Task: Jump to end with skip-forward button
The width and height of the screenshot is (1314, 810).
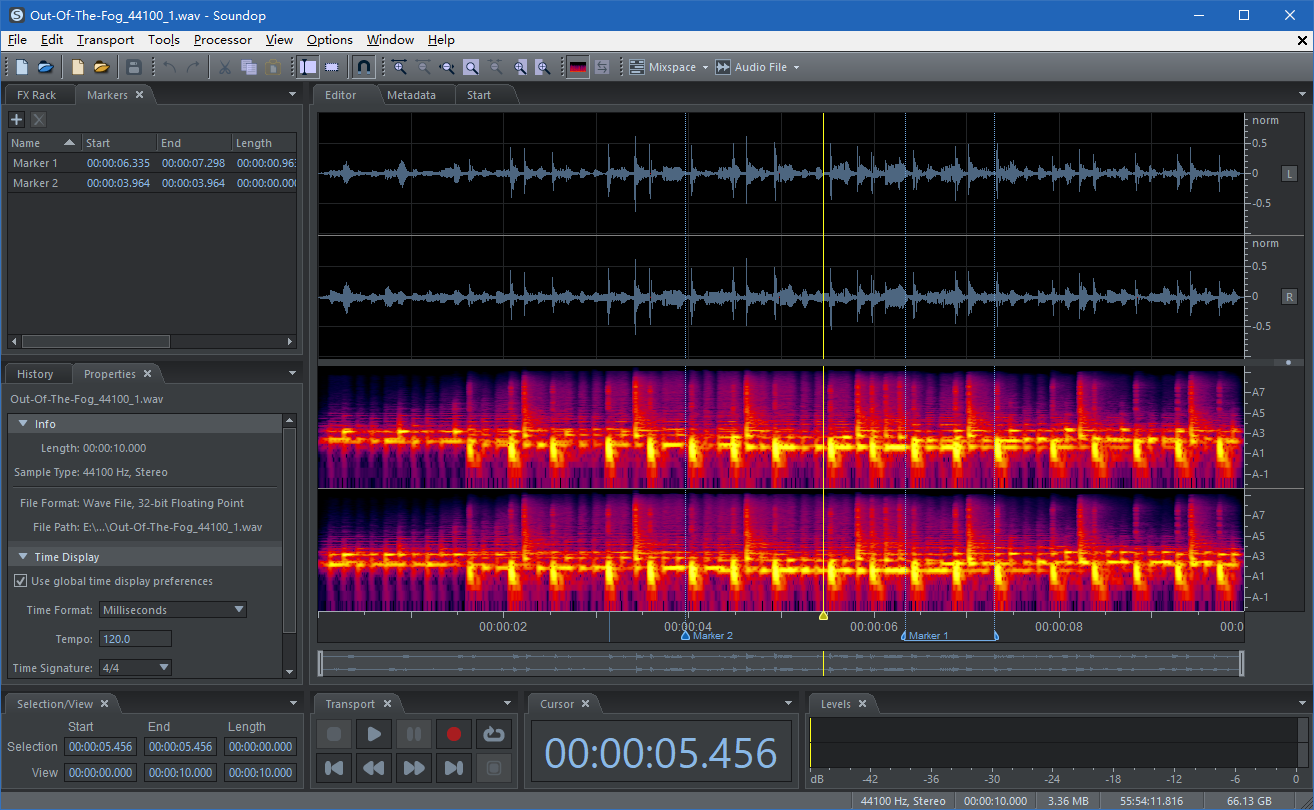Action: pyautogui.click(x=453, y=768)
